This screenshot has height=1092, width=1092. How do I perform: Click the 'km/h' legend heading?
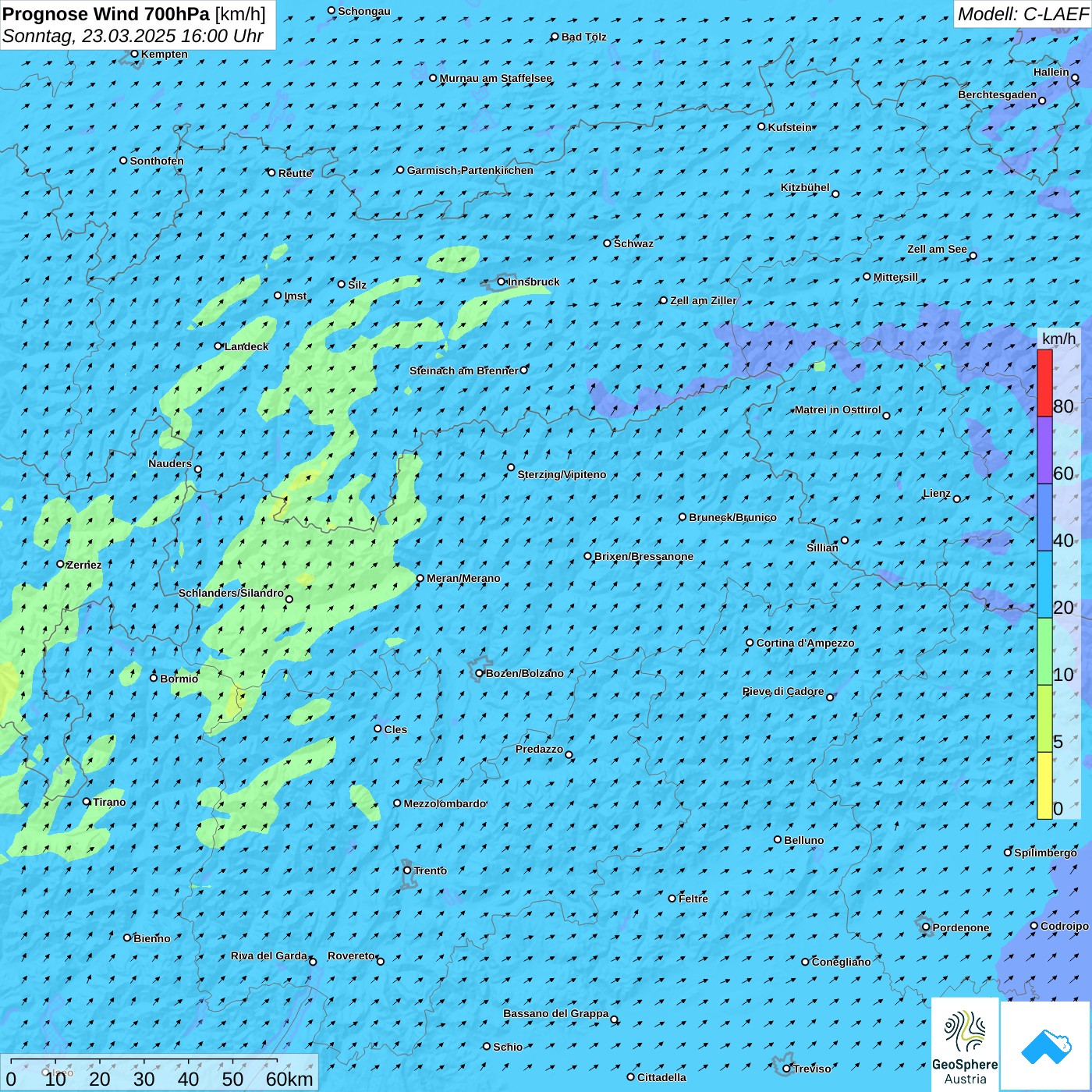[x=1058, y=339]
